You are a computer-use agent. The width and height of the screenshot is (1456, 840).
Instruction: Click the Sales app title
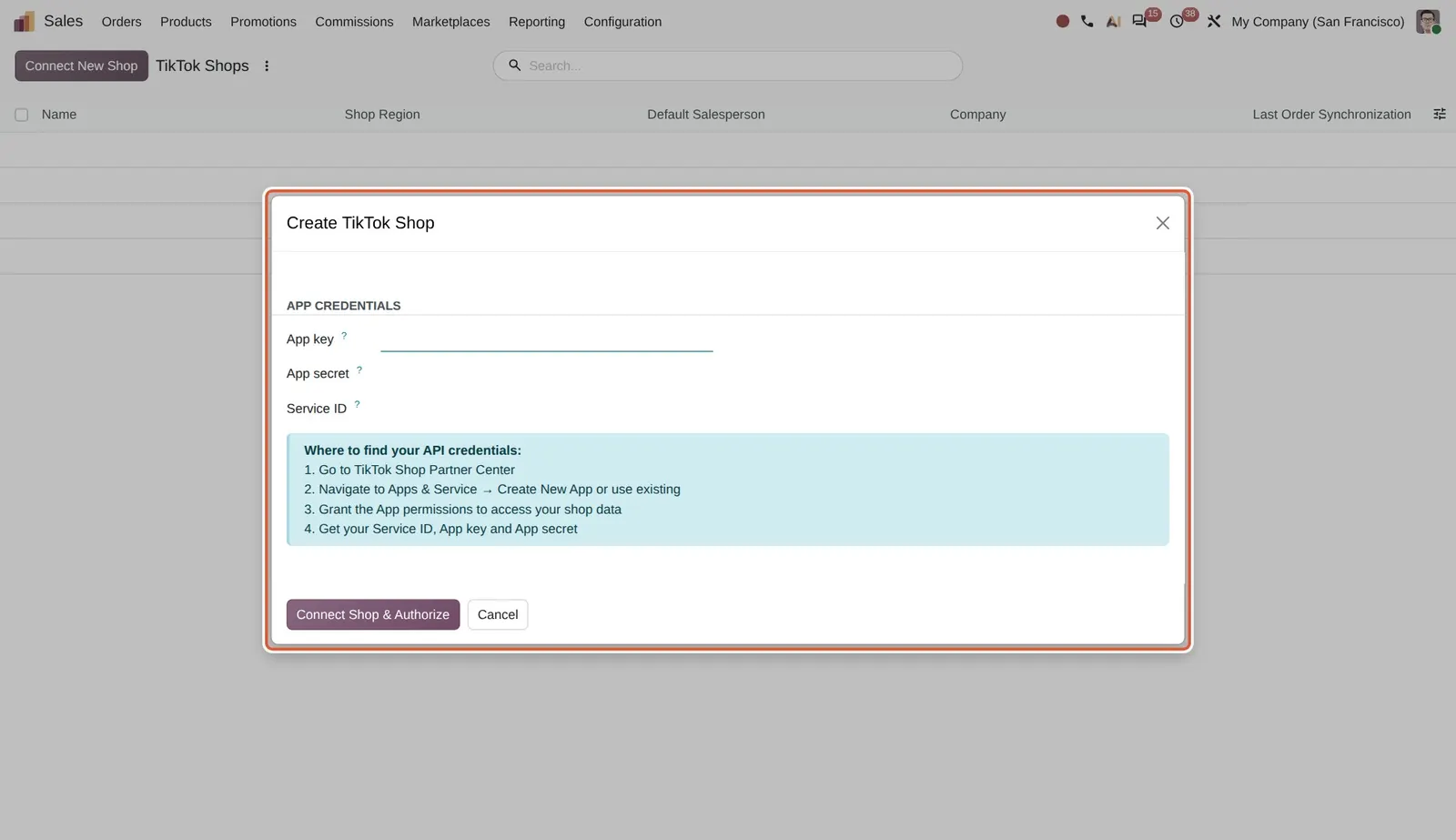63,21
